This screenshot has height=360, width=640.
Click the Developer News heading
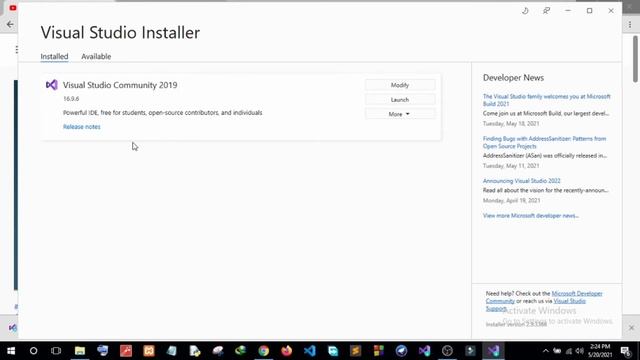(x=513, y=78)
